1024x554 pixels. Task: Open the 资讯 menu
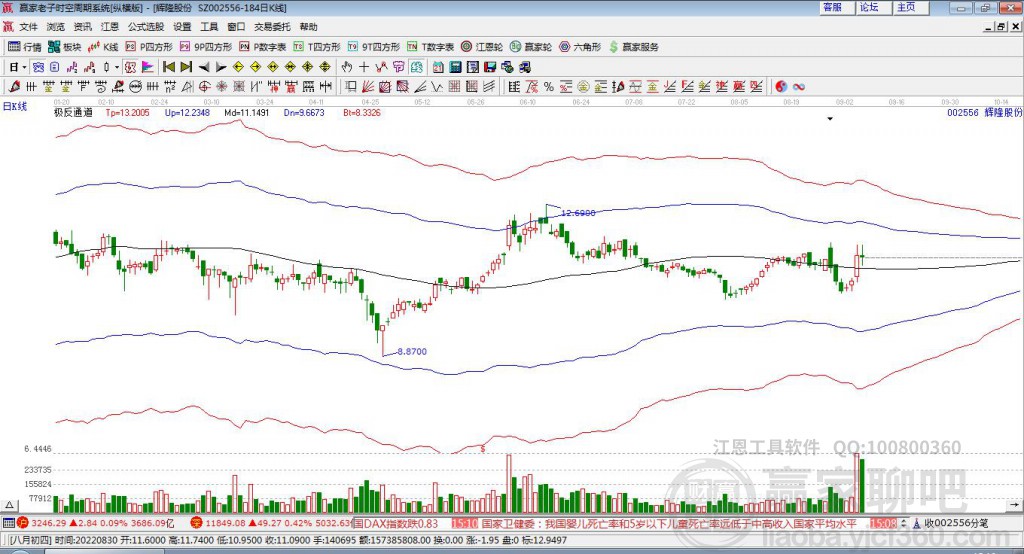click(x=83, y=27)
